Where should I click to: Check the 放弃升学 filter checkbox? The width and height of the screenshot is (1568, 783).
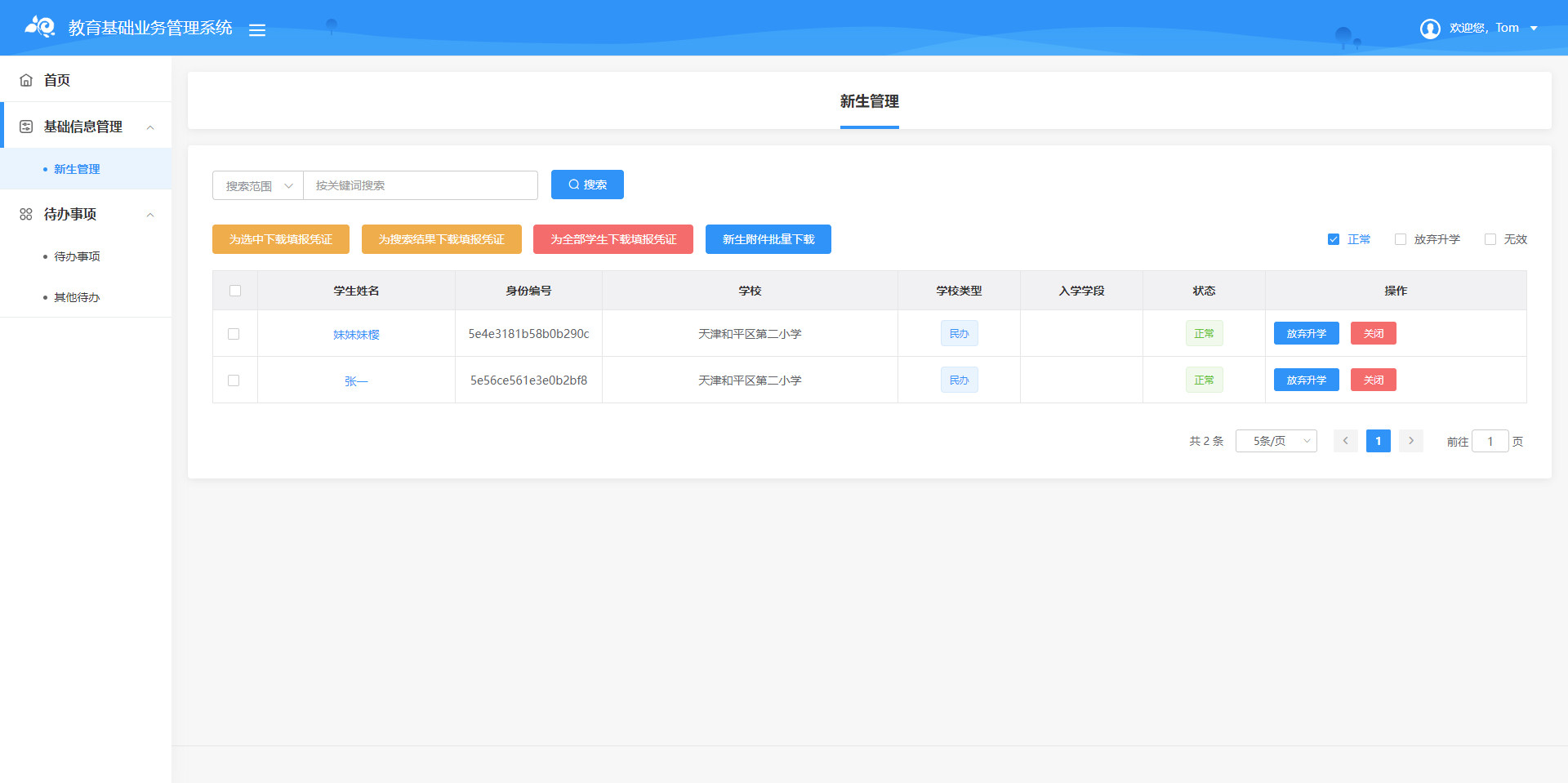(1401, 239)
